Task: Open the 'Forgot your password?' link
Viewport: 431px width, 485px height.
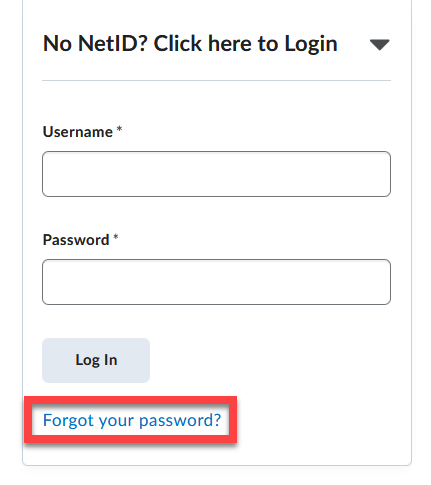Action: pos(132,420)
